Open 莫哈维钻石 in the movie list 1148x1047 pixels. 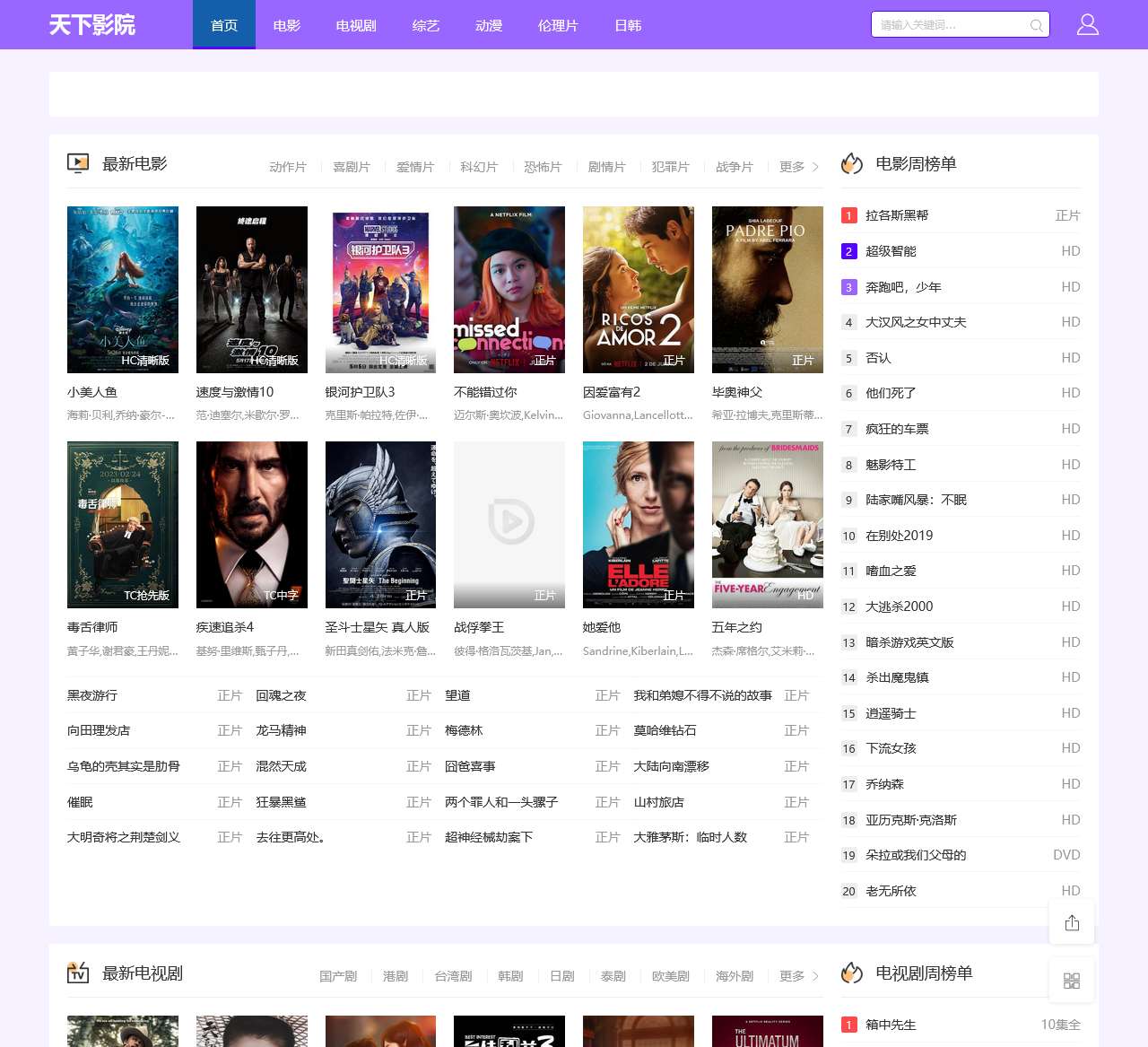point(665,730)
